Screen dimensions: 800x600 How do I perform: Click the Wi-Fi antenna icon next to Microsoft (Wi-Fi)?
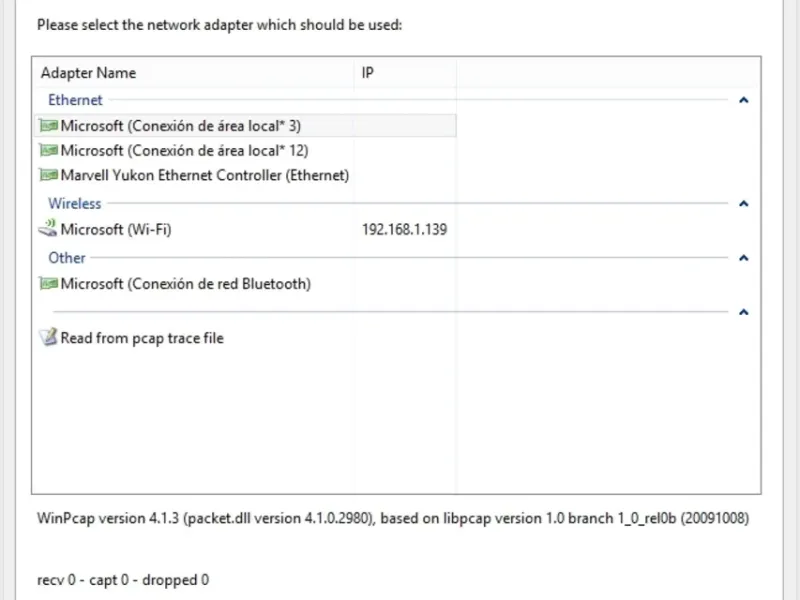pos(48,228)
